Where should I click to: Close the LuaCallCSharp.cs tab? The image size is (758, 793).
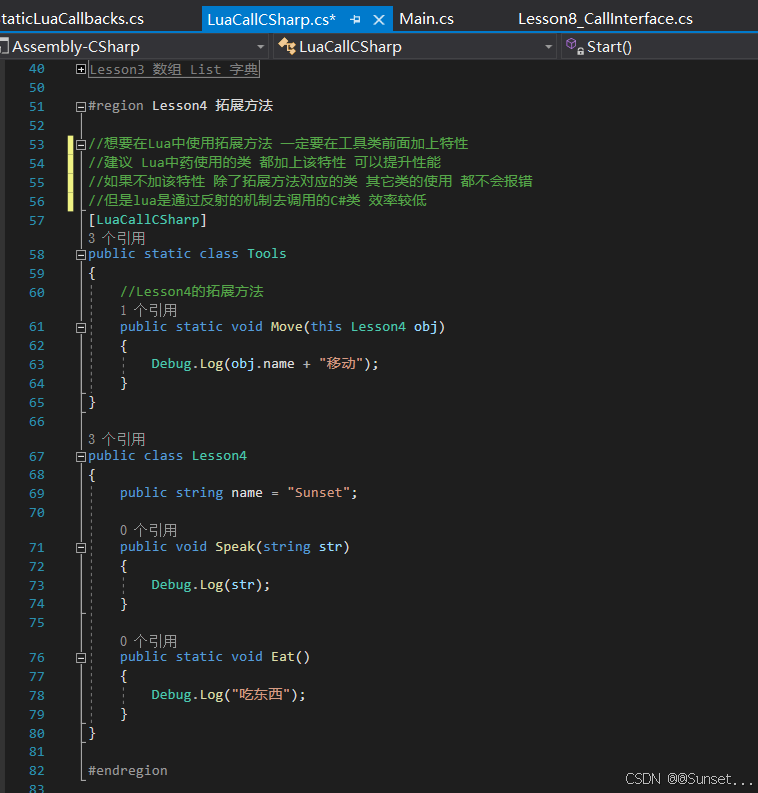click(x=379, y=20)
